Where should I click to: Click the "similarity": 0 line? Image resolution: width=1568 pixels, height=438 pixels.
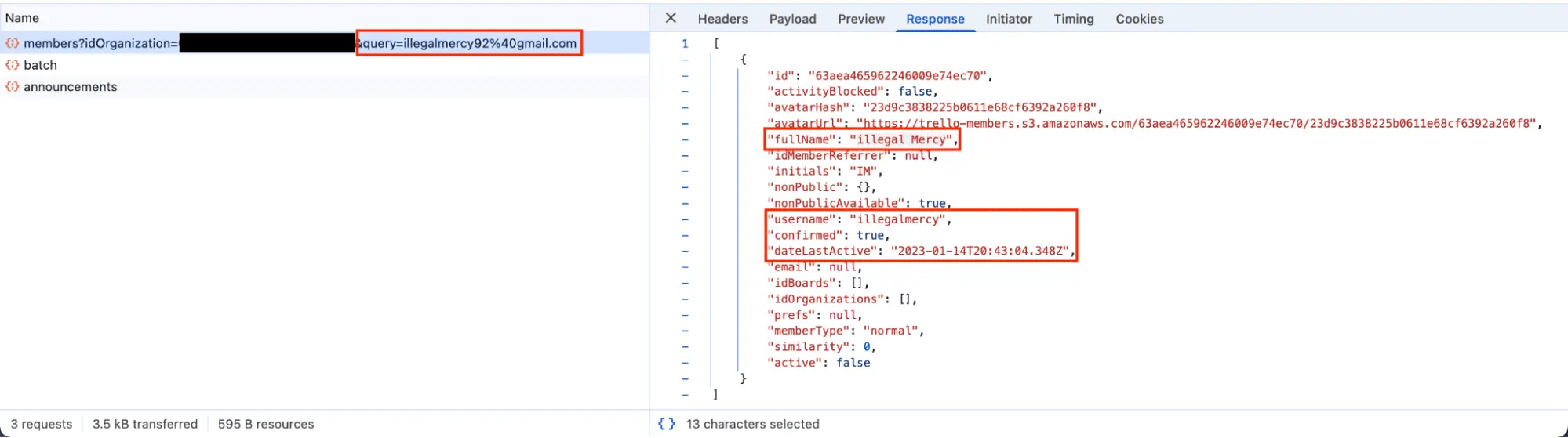[821, 346]
